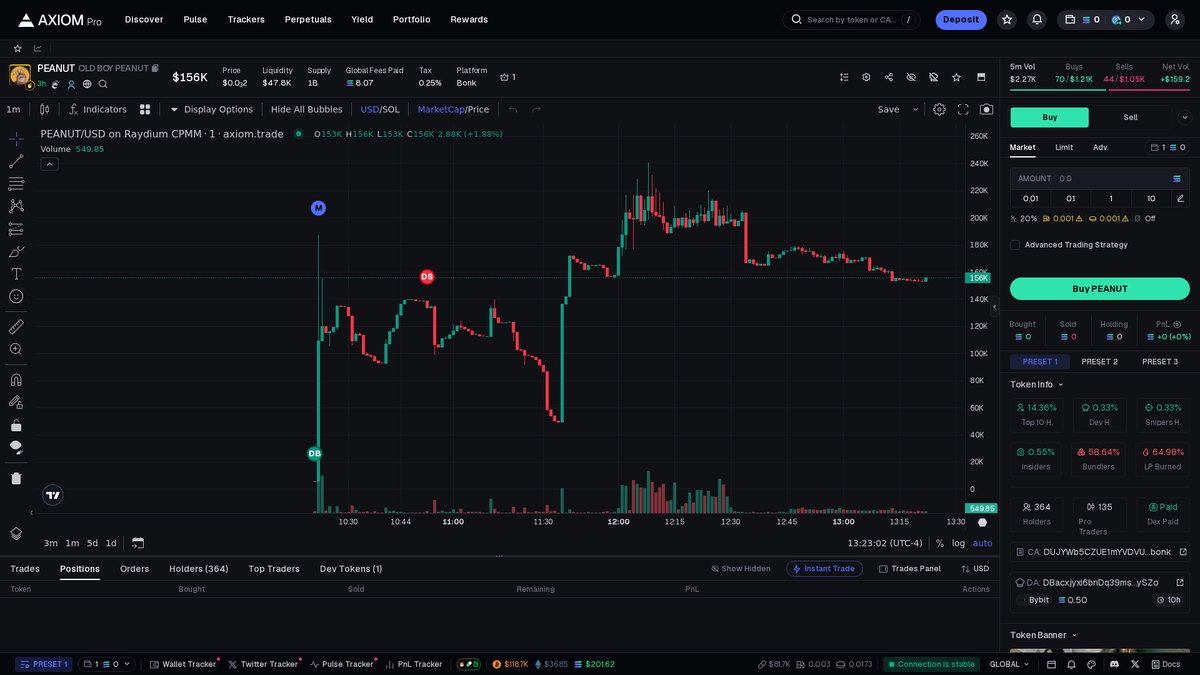This screenshot has width=1200, height=675.
Task: Remove all drawings with trash icon
Action: [16, 478]
